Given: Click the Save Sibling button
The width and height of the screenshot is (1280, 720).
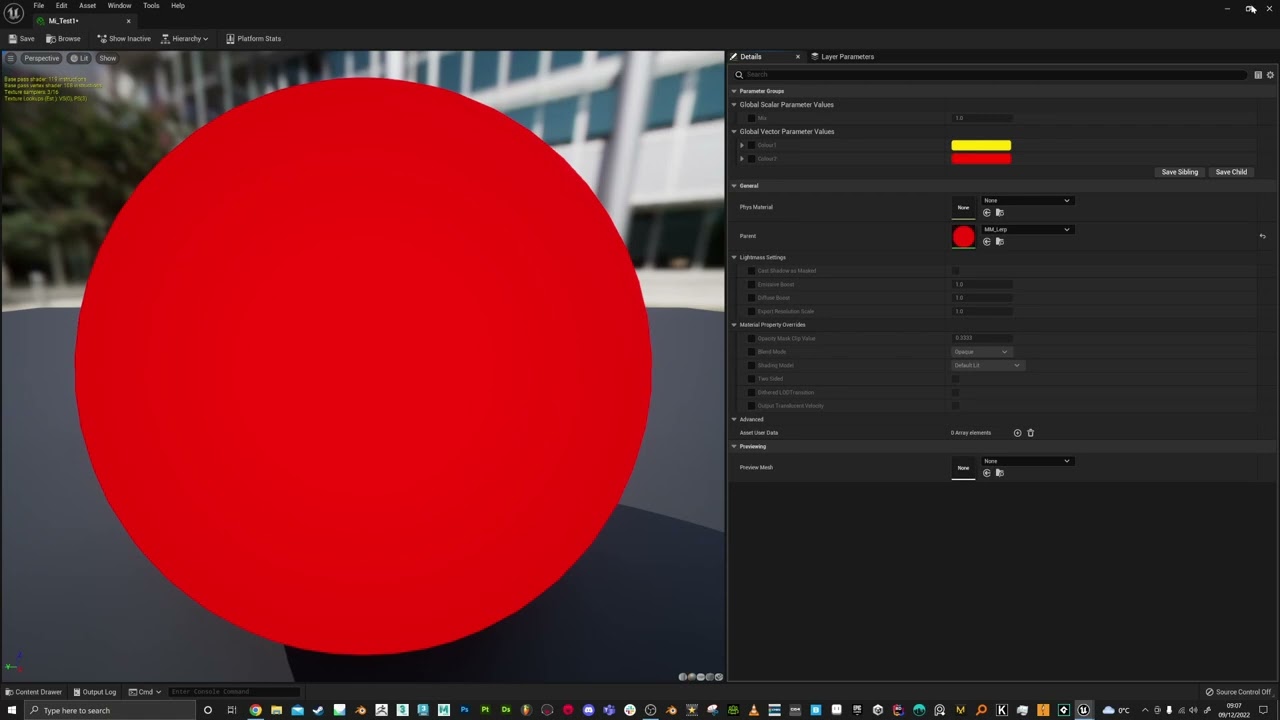Looking at the screenshot, I should click(1179, 172).
